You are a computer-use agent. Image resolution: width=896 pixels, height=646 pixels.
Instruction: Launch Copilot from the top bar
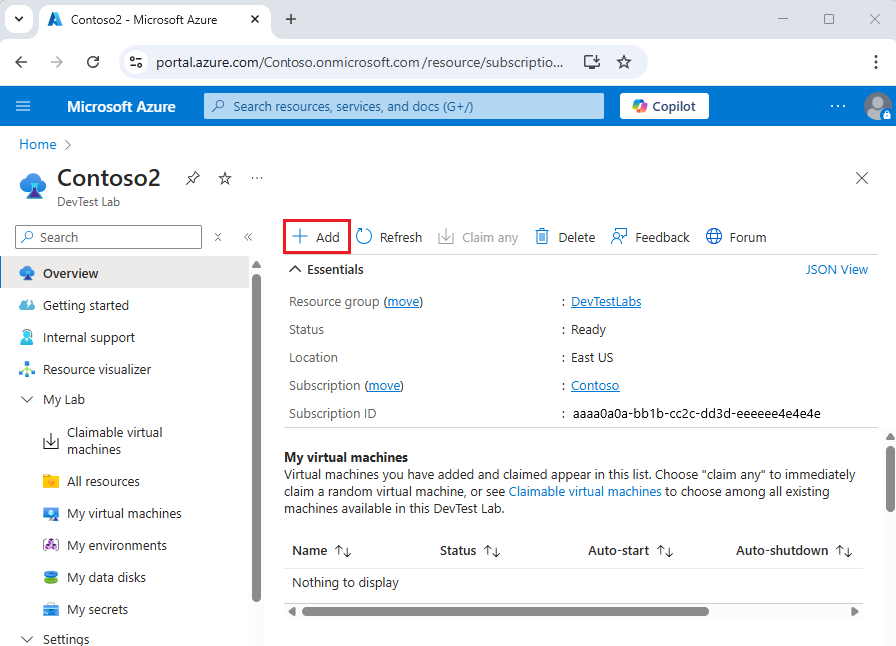click(663, 106)
